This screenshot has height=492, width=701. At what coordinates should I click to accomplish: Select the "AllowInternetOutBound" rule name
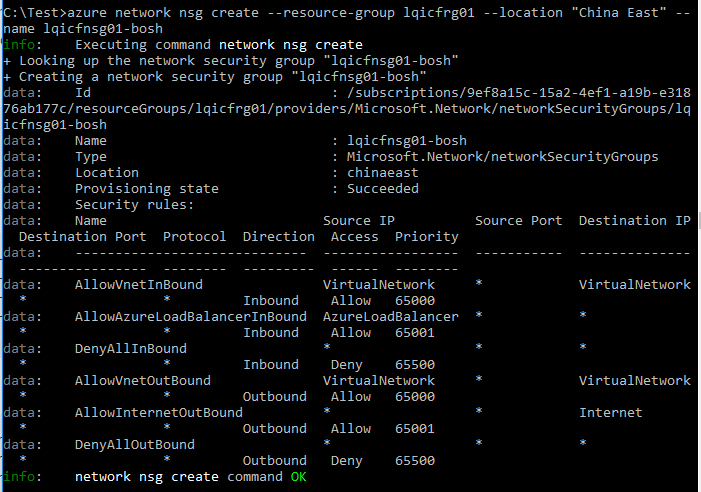click(158, 413)
